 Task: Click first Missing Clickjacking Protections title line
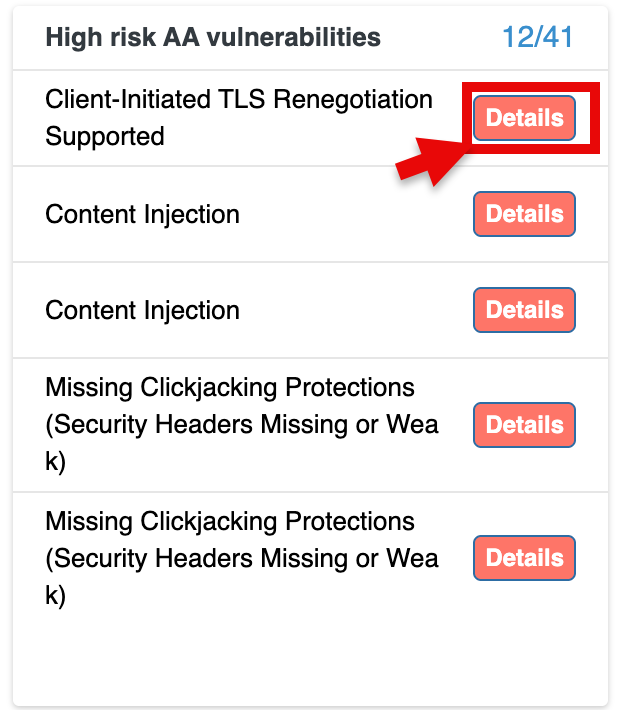[x=230, y=387]
